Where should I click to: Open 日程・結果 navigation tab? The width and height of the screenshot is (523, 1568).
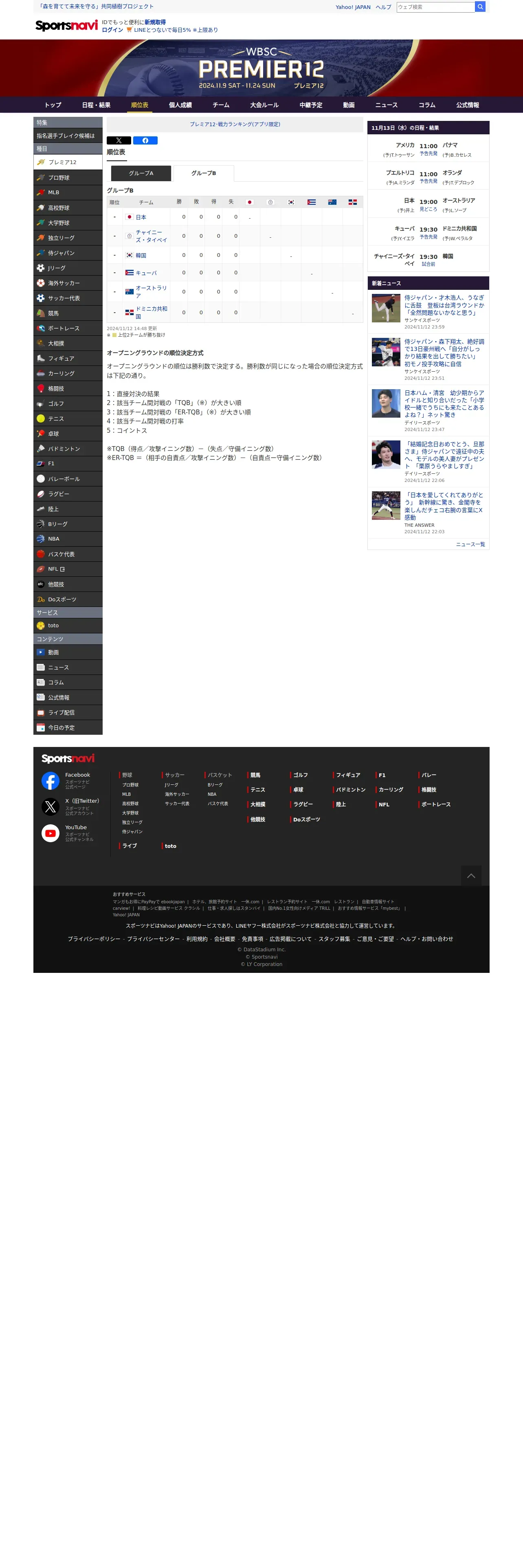point(96,105)
